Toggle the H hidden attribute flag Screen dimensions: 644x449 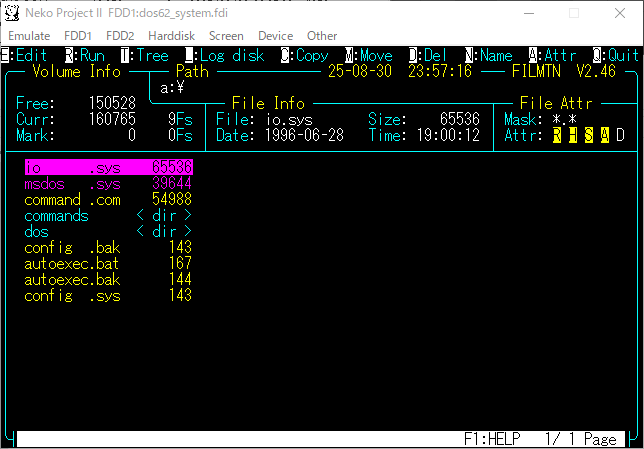click(x=573, y=135)
